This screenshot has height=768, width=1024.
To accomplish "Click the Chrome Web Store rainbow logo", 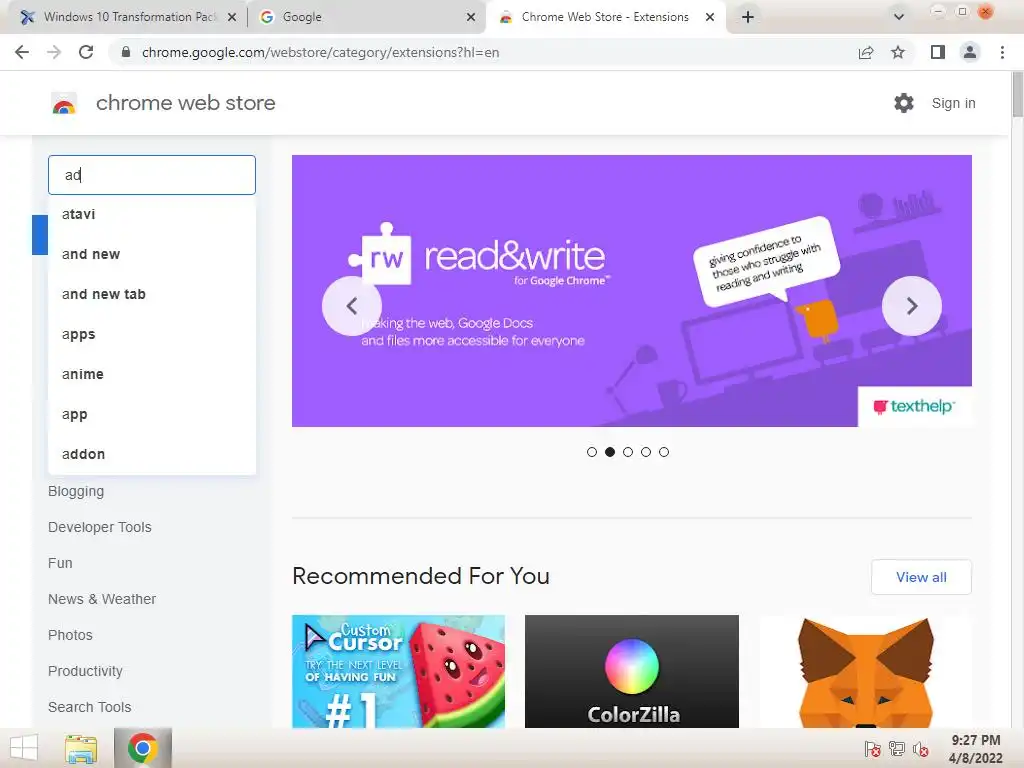I will coord(64,103).
